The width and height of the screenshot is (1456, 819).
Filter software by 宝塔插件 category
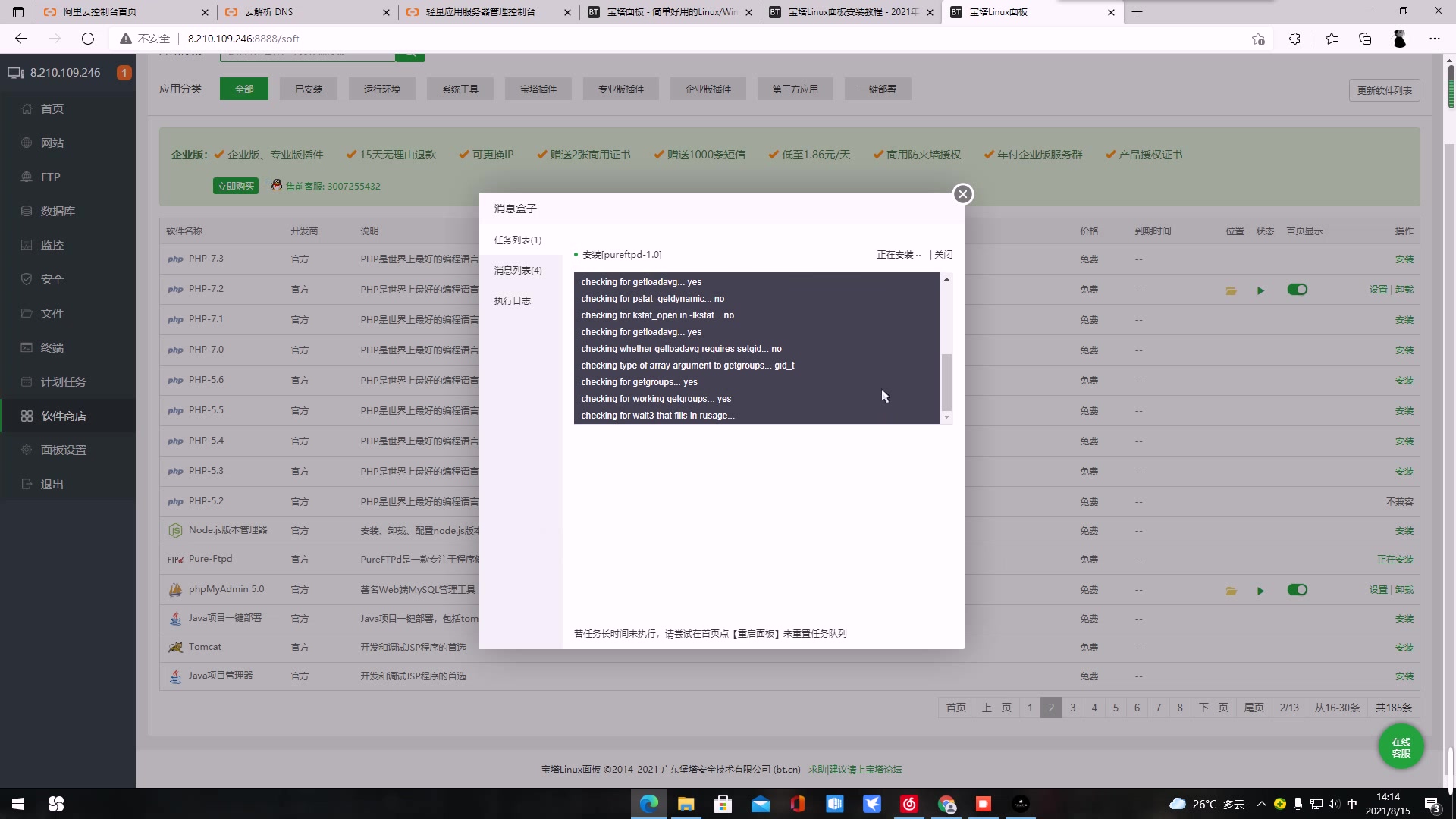tap(538, 89)
